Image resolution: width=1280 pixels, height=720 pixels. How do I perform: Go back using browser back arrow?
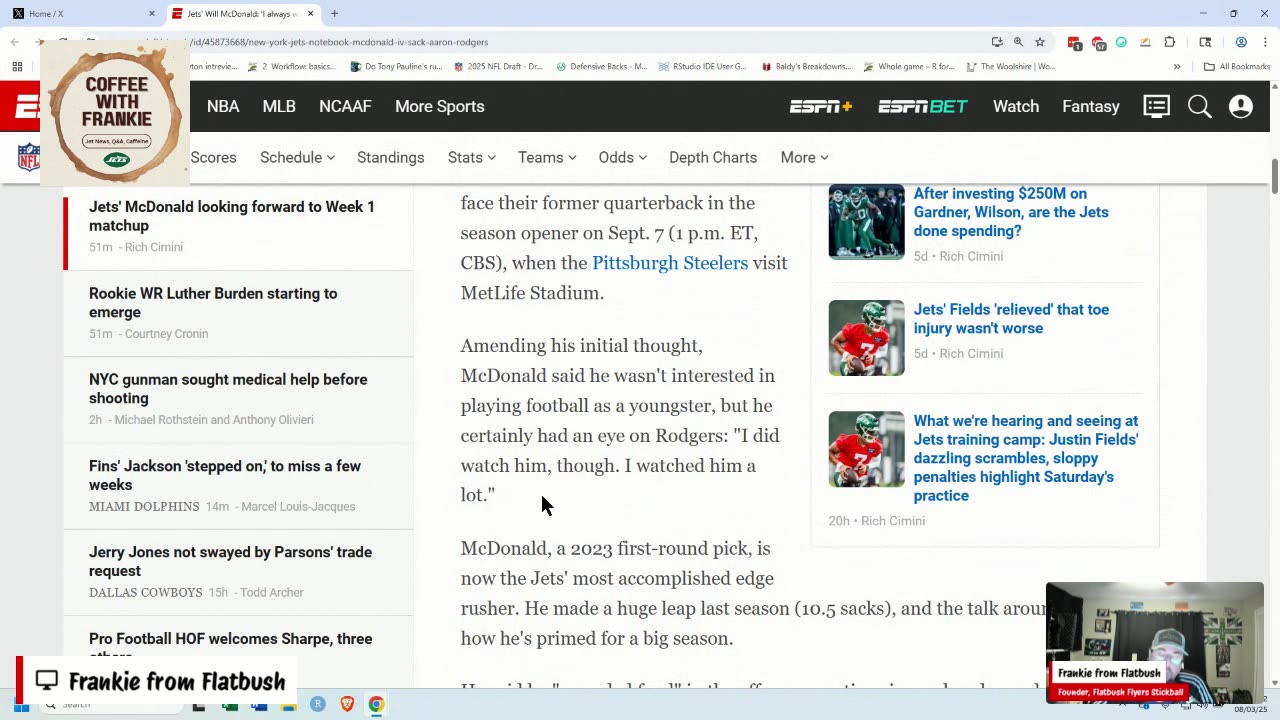15,42
